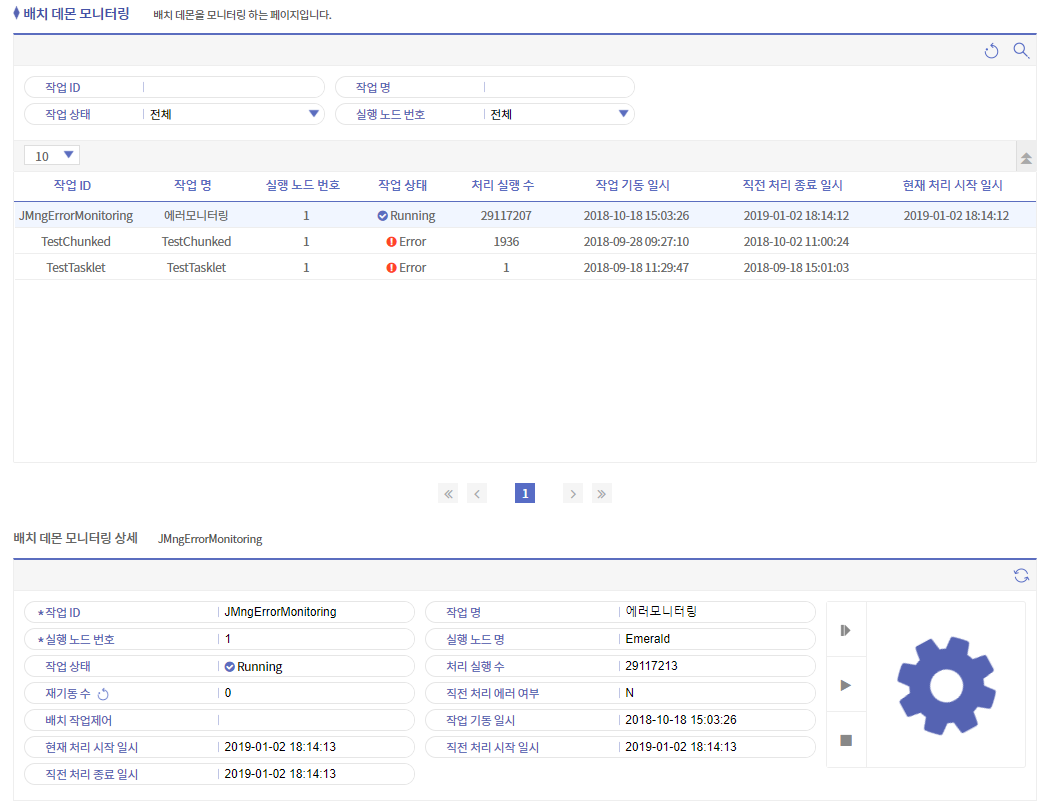Click the Error icon in the TestTasklet row
Viewport: 1046px width, 810px height.
(392, 268)
